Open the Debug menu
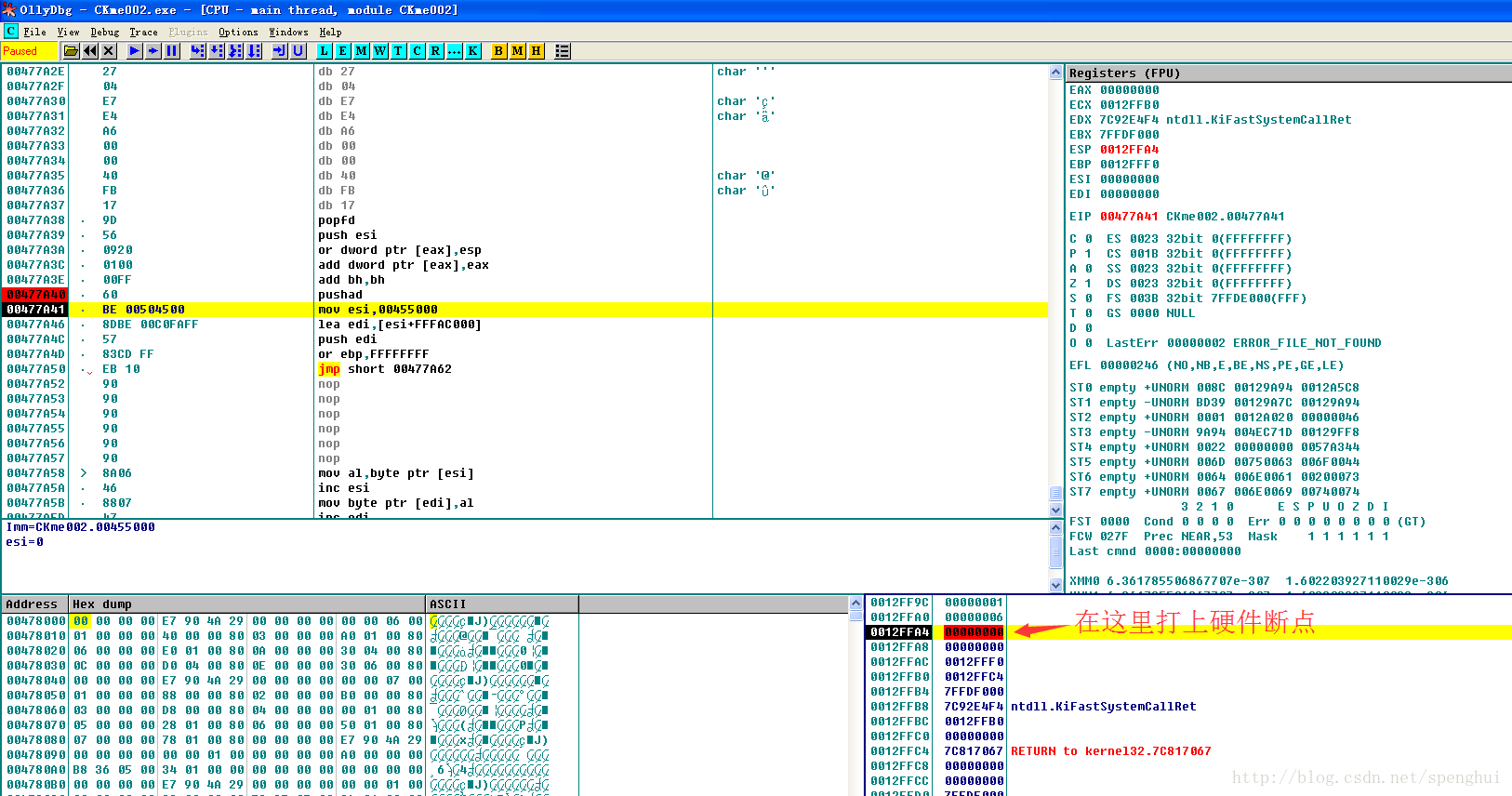 (105, 32)
